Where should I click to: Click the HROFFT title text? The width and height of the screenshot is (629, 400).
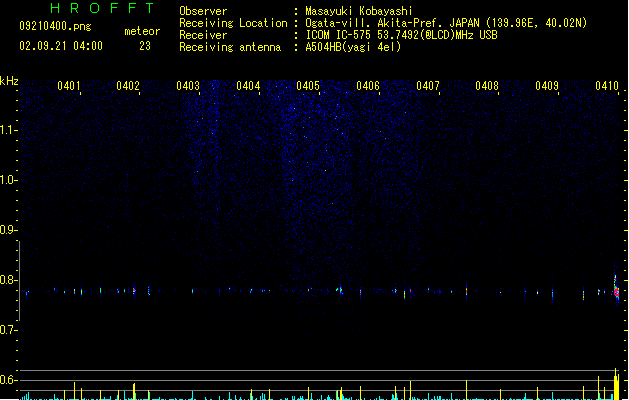(x=102, y=8)
